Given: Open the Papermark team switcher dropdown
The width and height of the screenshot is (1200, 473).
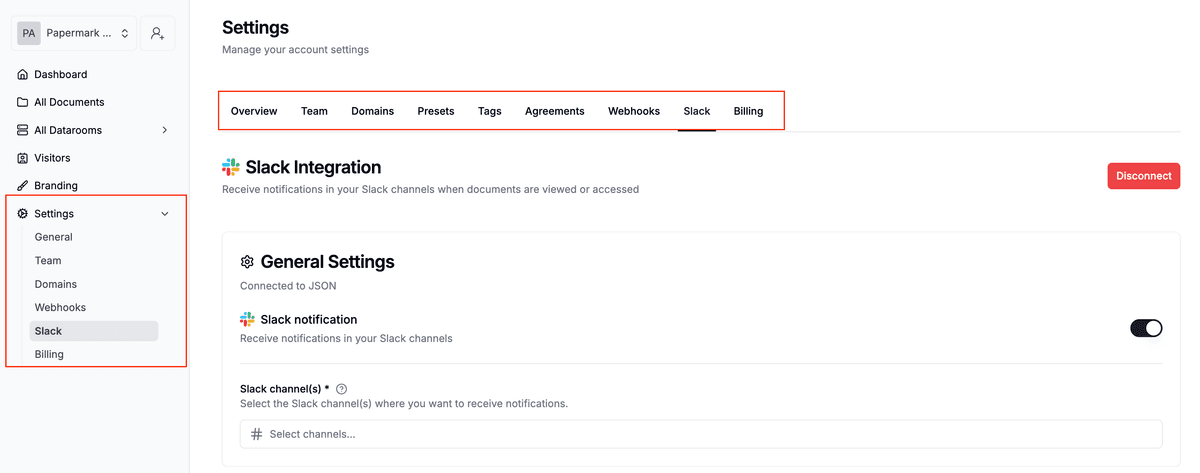Looking at the screenshot, I should 75,33.
